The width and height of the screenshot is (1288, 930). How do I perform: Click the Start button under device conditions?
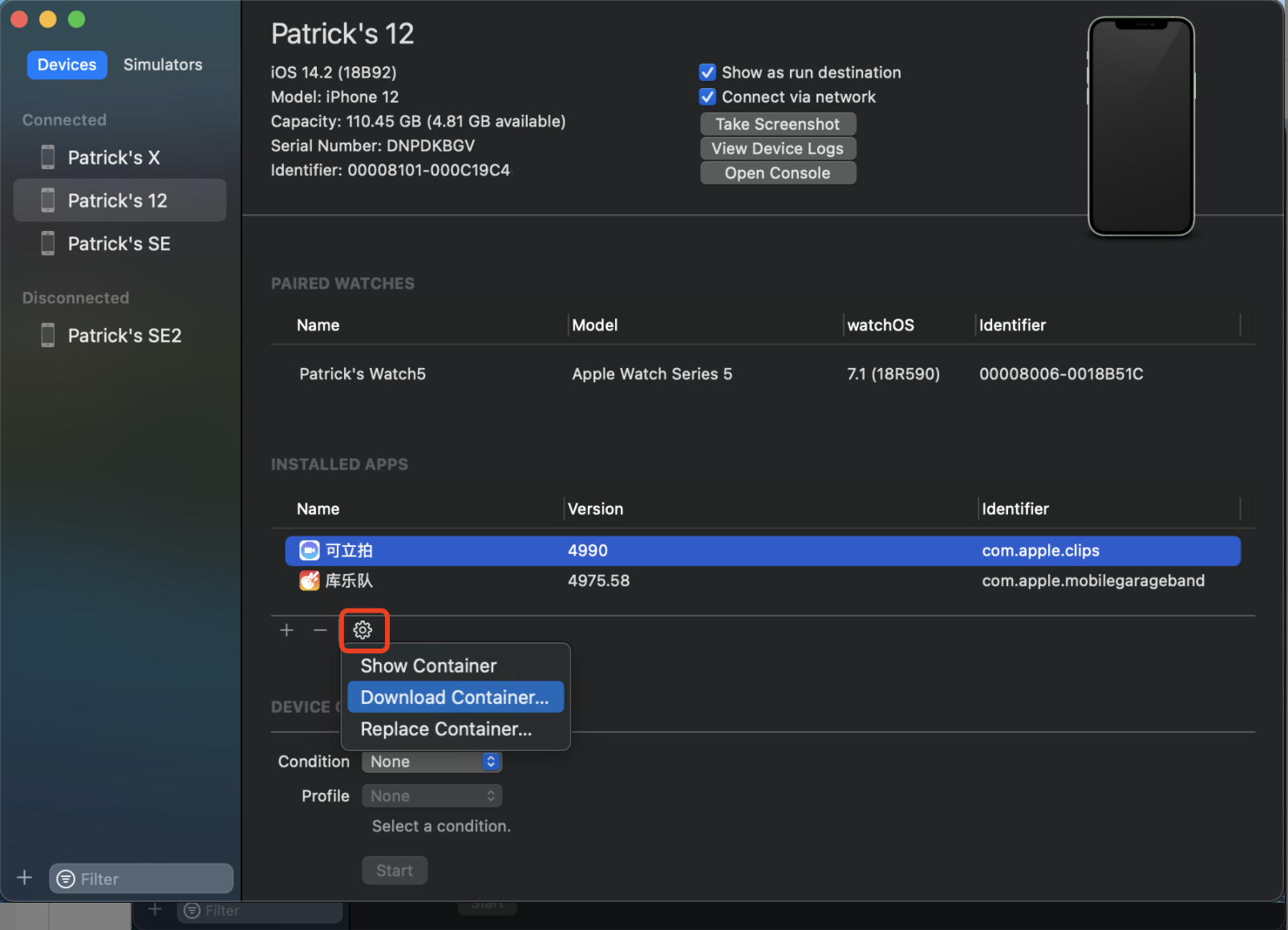click(395, 871)
